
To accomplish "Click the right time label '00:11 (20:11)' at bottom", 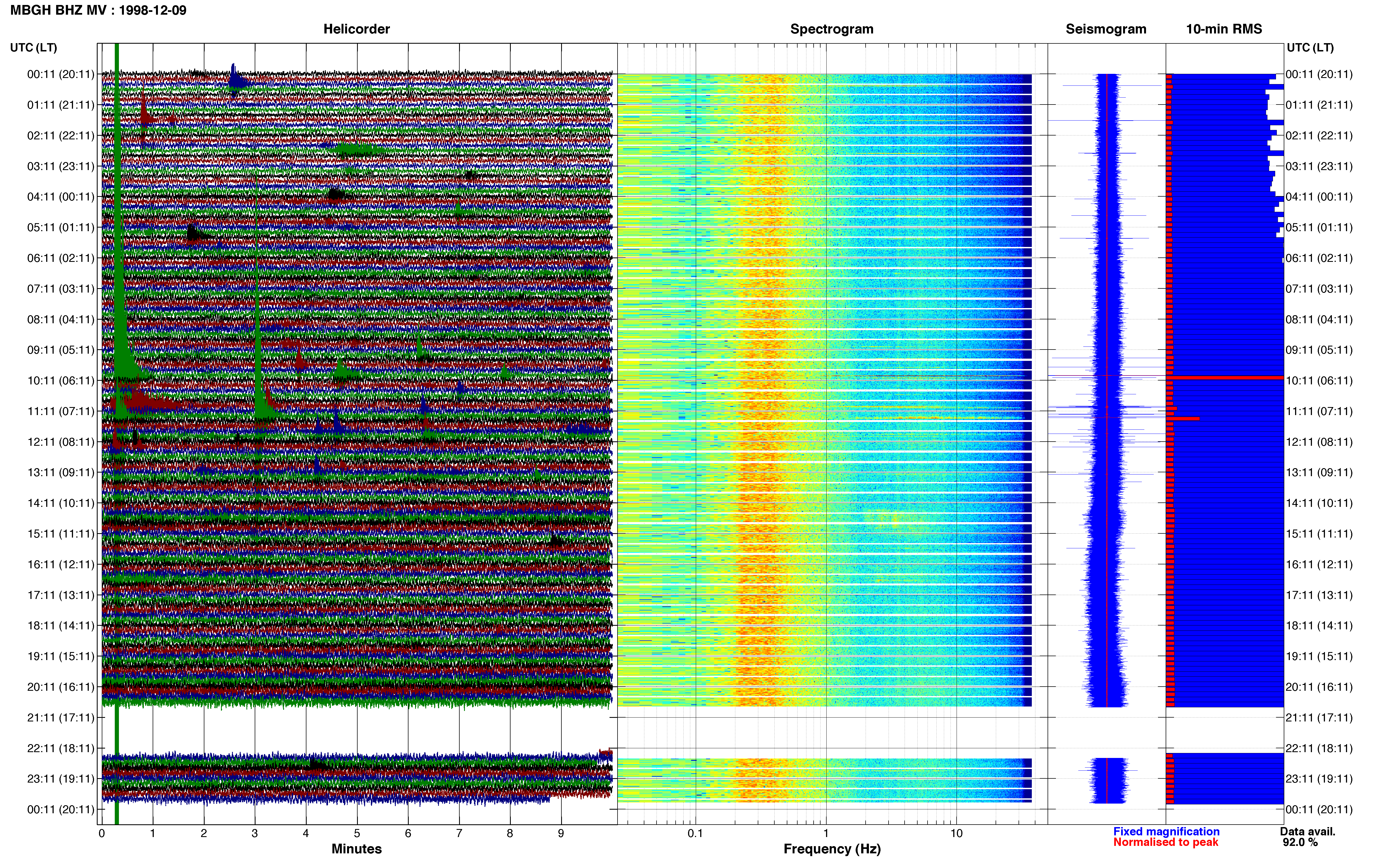I will tap(1319, 809).
